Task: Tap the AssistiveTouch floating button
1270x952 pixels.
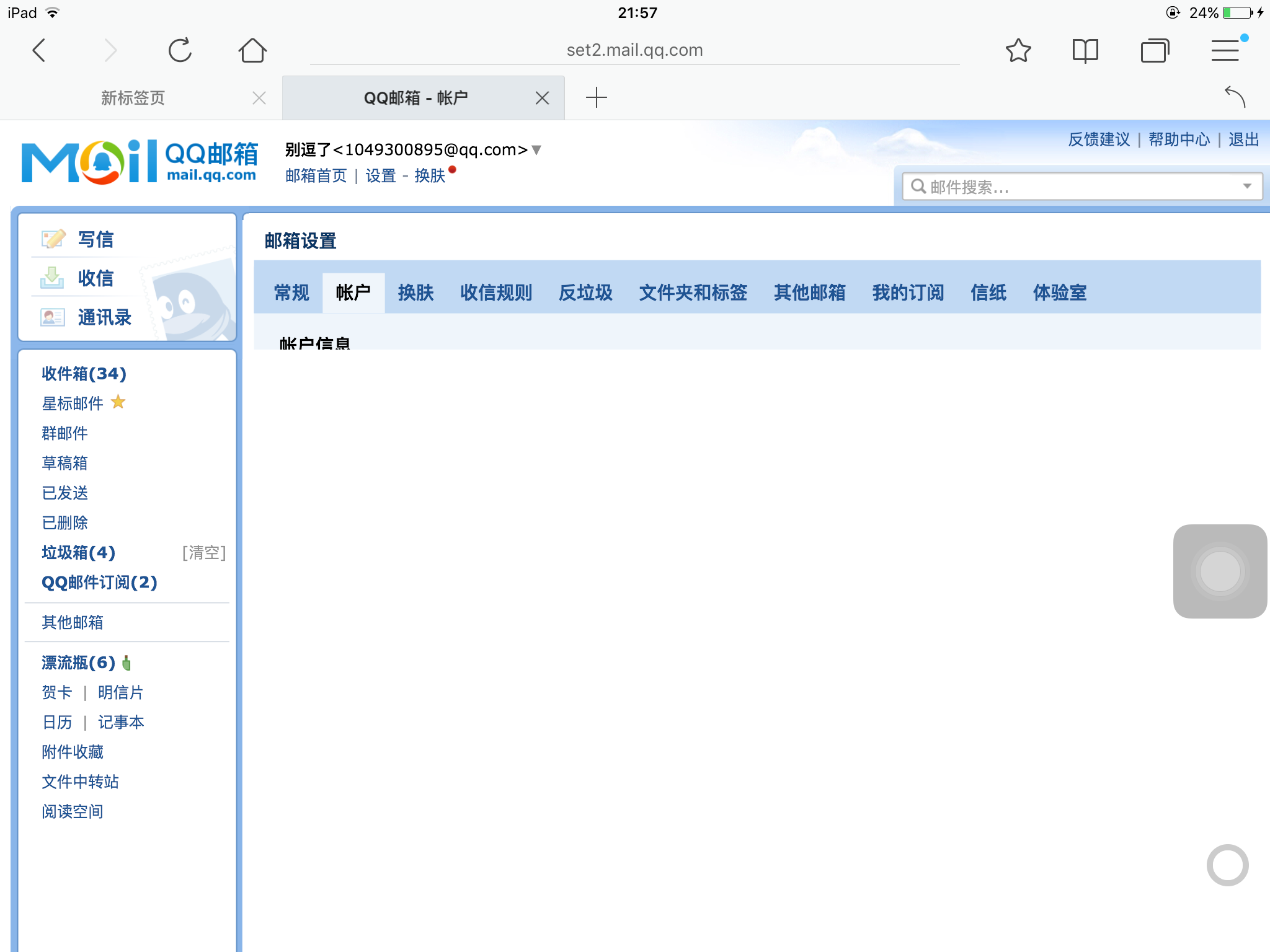Action: 1220,571
